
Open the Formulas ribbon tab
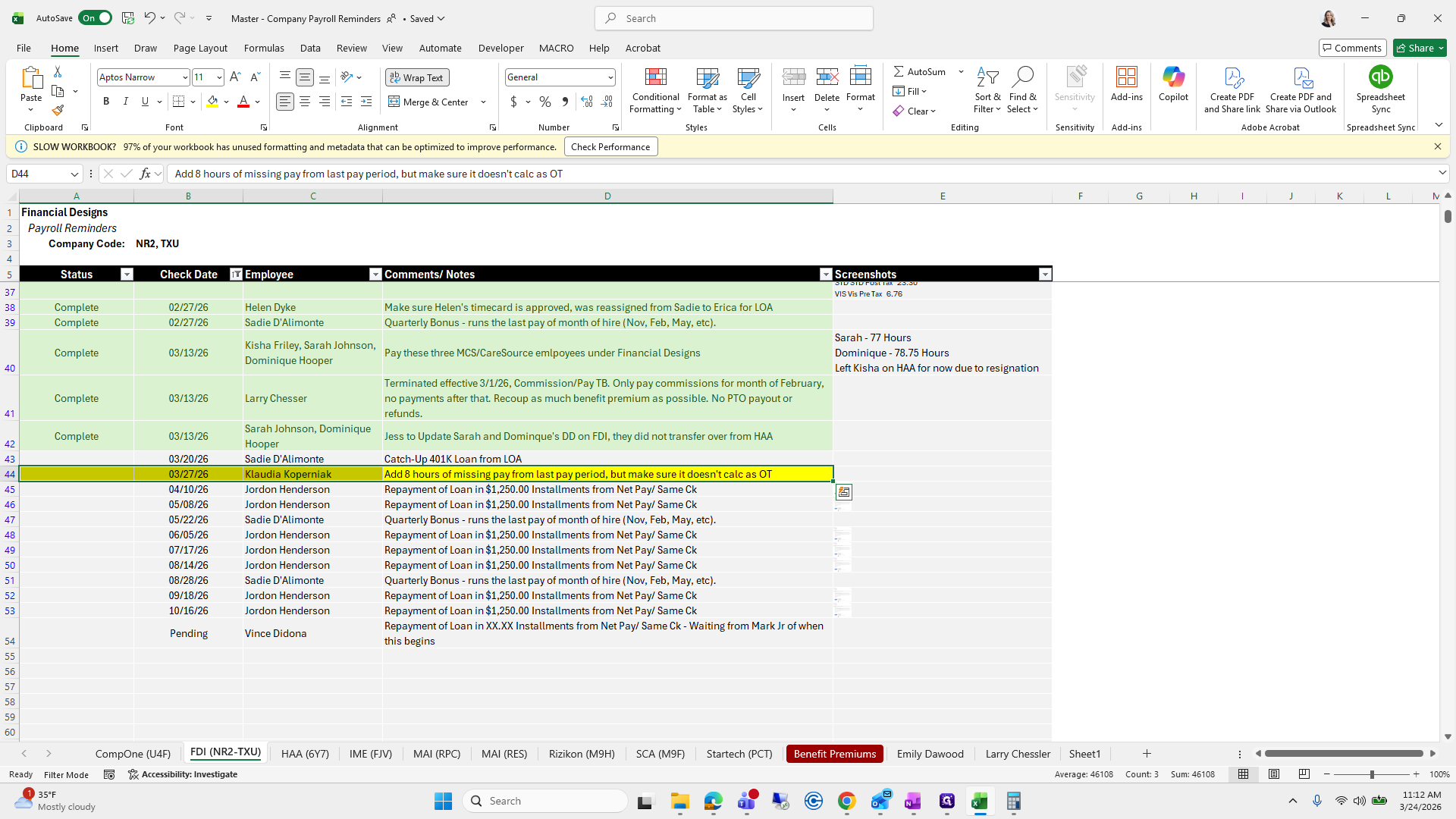(264, 48)
